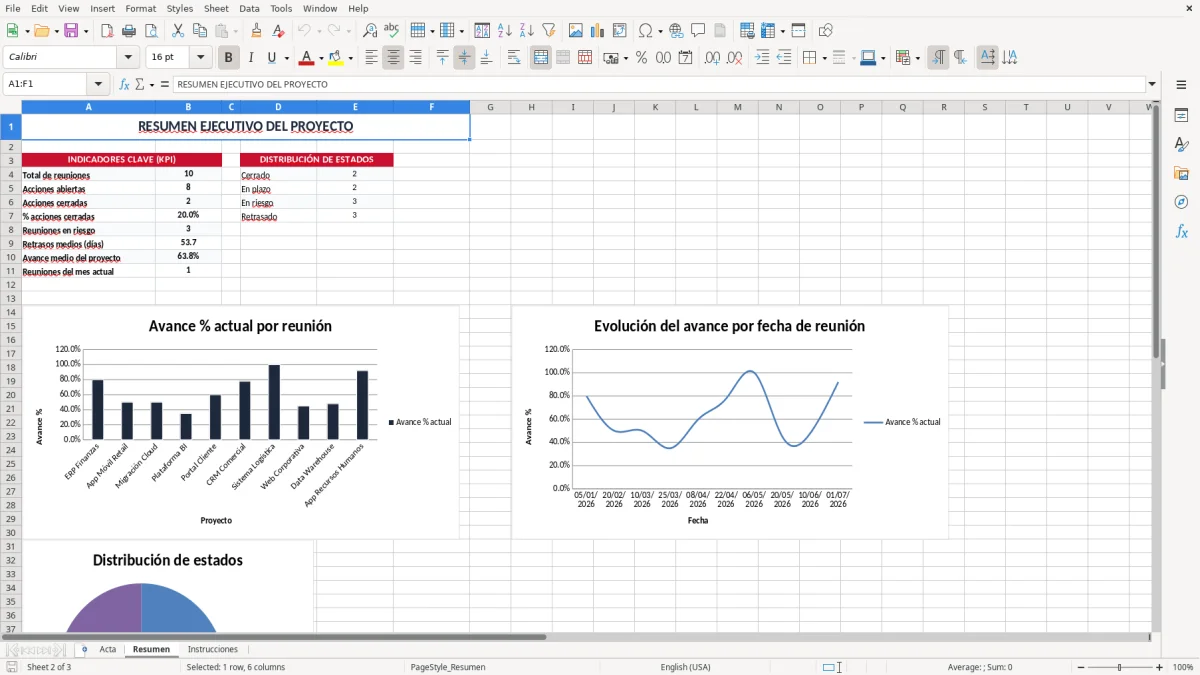Open Properties panel in sidebar
Image resolution: width=1200 pixels, height=675 pixels.
(x=1181, y=115)
